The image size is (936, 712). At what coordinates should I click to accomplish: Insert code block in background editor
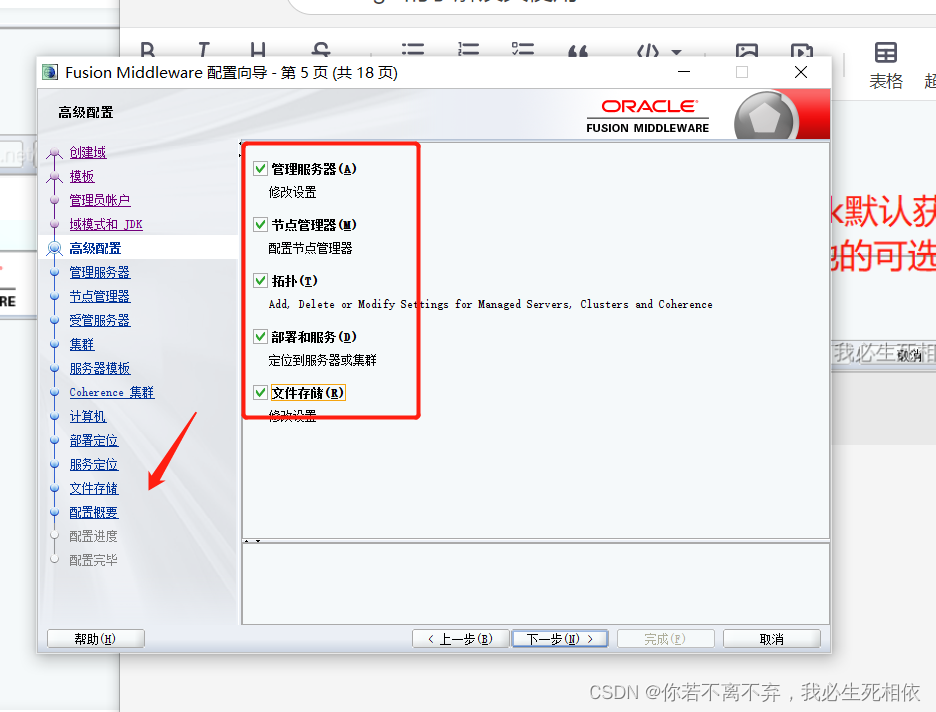[x=648, y=51]
